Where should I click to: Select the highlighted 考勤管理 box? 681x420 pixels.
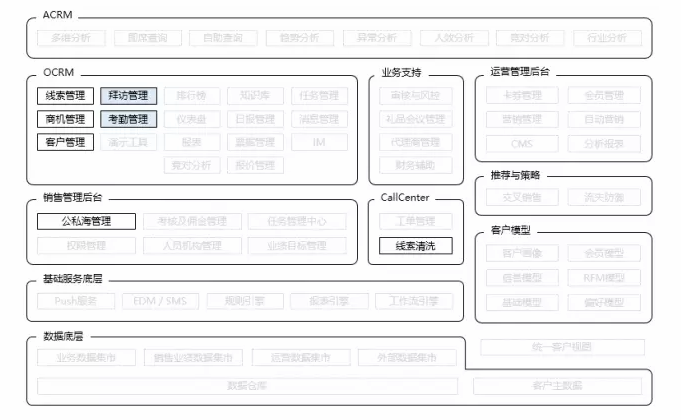(x=128, y=119)
